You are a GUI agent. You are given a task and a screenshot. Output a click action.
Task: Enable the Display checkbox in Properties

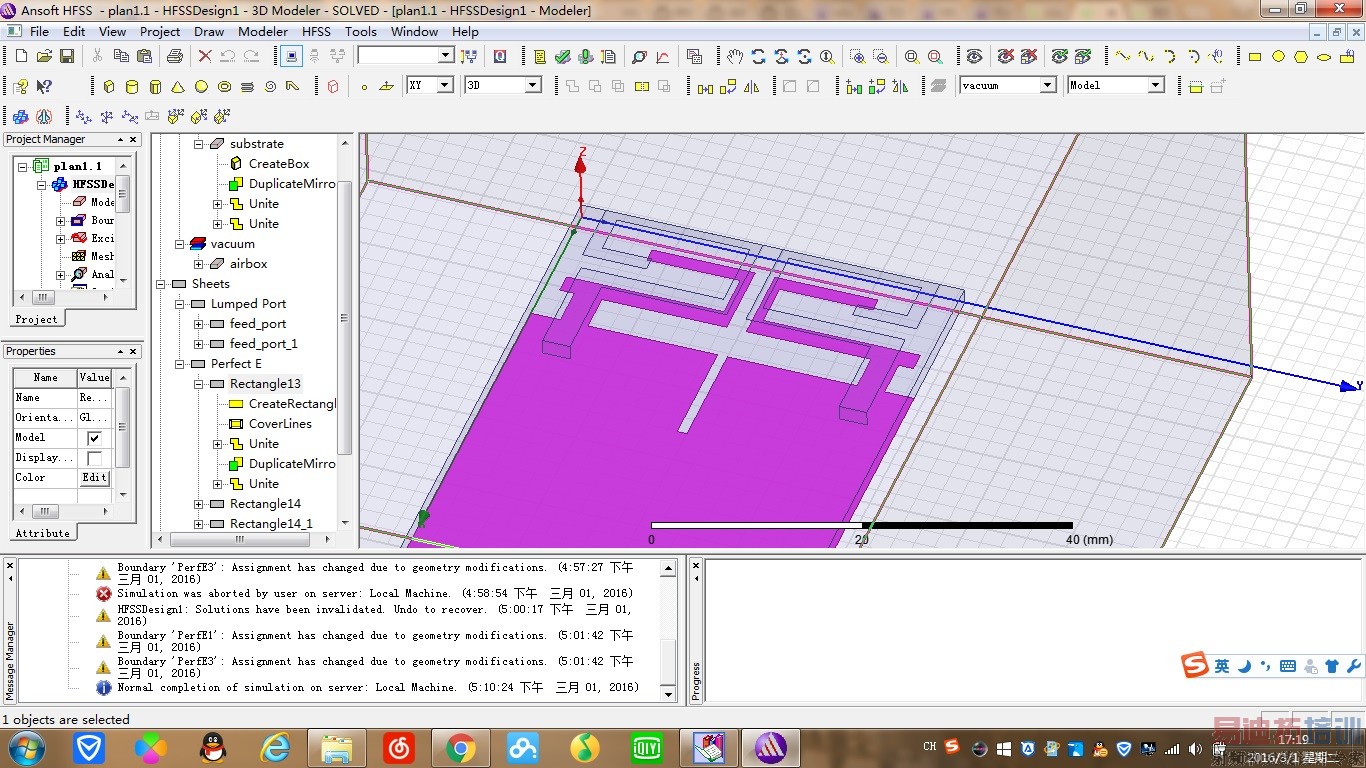point(94,458)
